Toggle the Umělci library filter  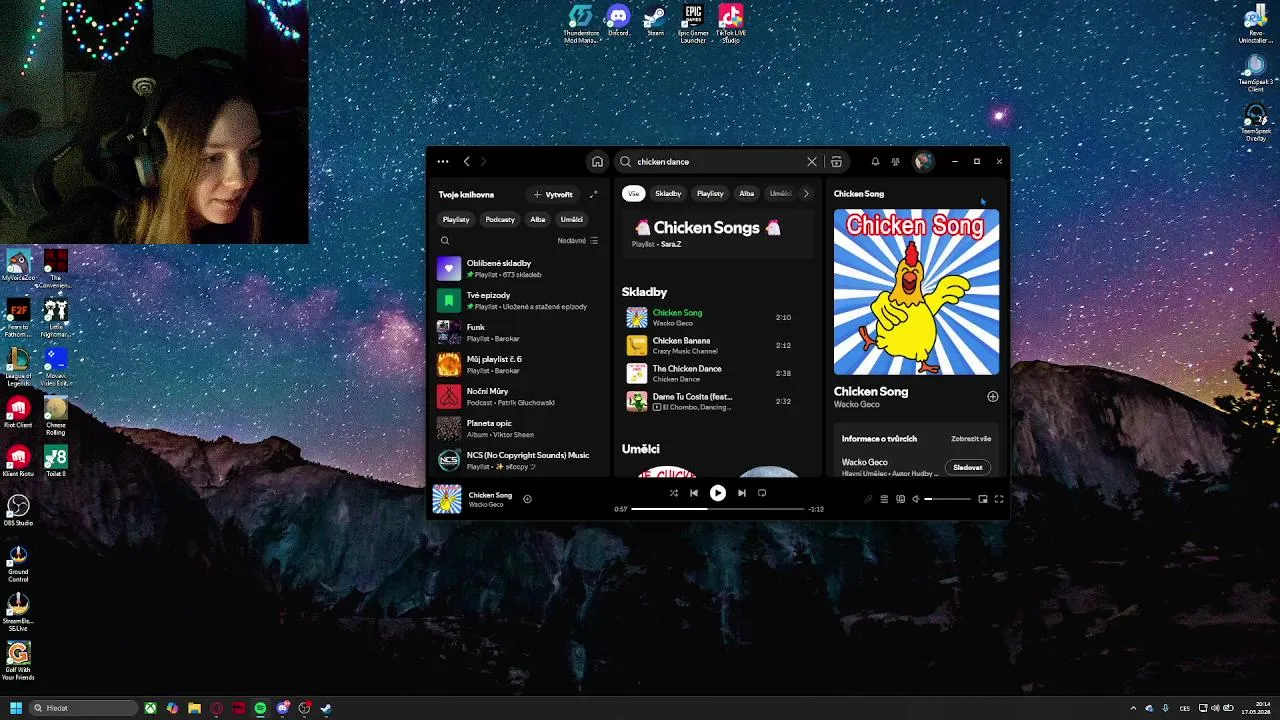(572, 219)
